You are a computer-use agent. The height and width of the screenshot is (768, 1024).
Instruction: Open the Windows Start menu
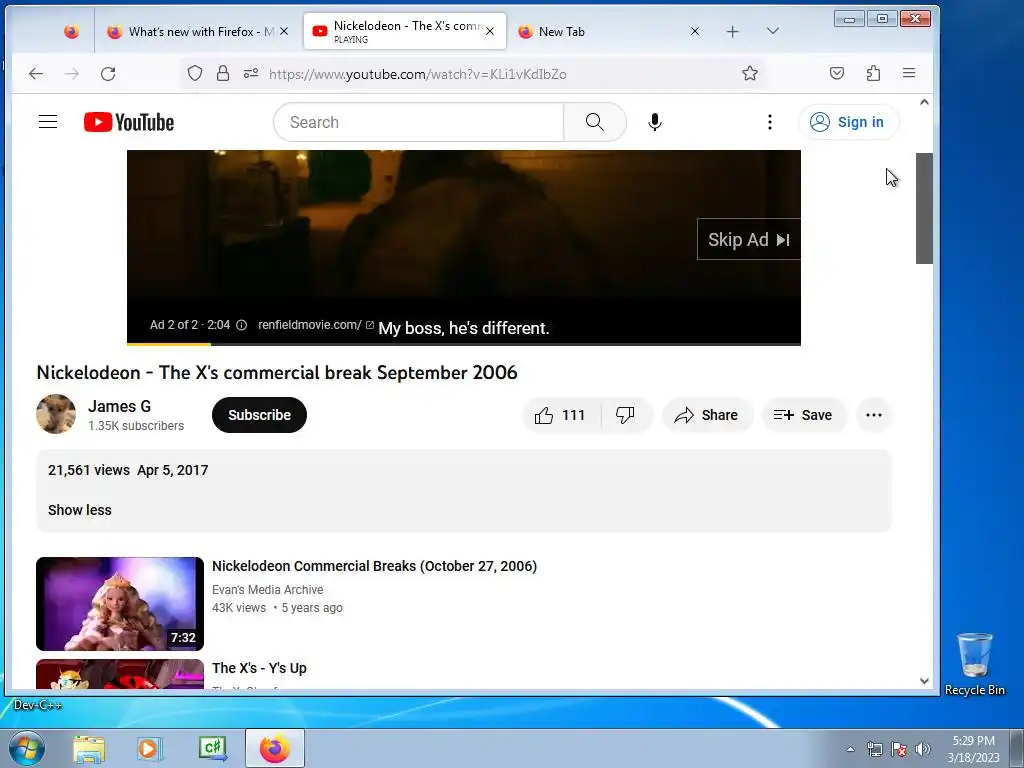coord(26,748)
